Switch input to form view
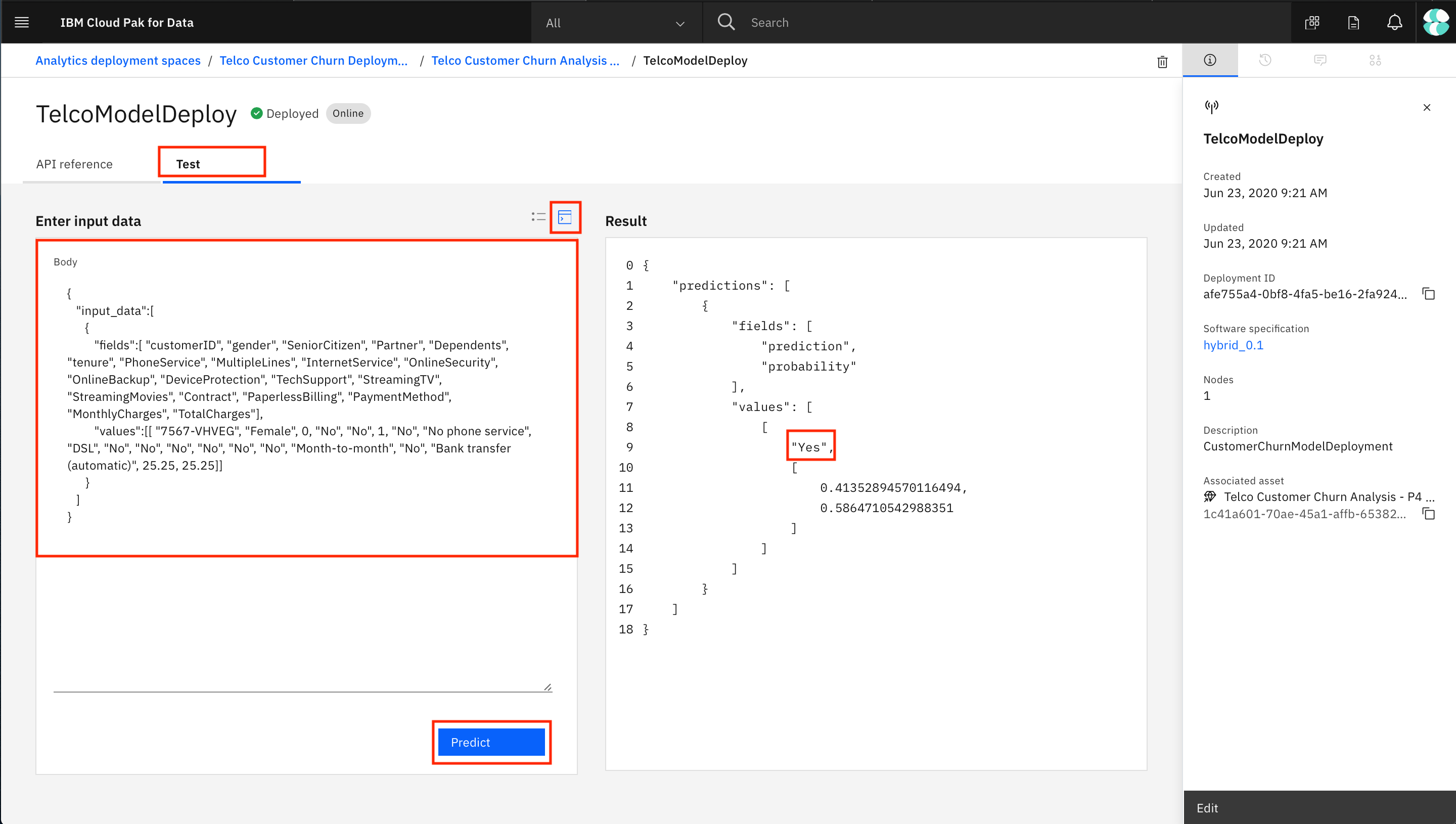The image size is (1456, 824). click(538, 217)
